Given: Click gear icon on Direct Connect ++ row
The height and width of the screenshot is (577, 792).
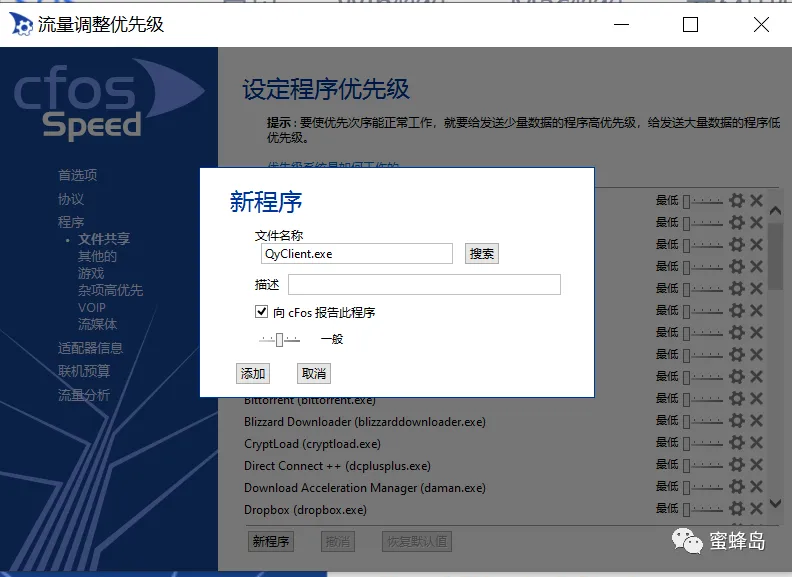Looking at the screenshot, I should tap(737, 464).
